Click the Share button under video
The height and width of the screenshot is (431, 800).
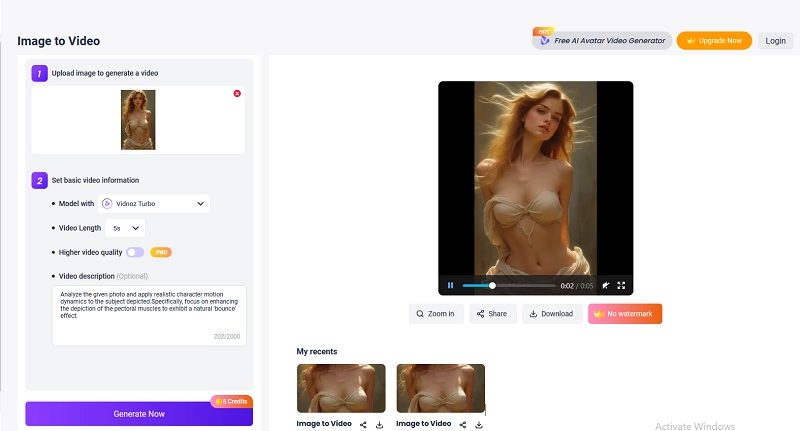pos(493,314)
